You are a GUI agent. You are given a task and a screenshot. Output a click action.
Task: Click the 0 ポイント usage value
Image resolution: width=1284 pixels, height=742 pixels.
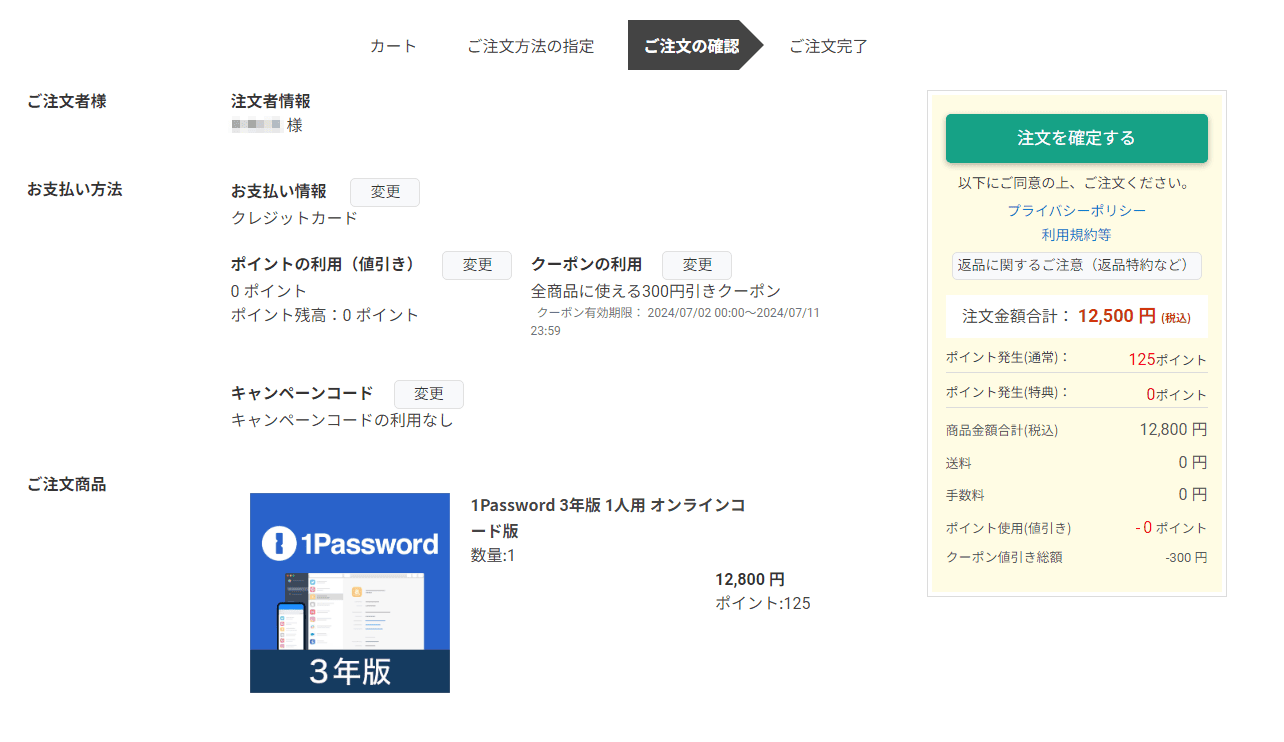click(269, 291)
